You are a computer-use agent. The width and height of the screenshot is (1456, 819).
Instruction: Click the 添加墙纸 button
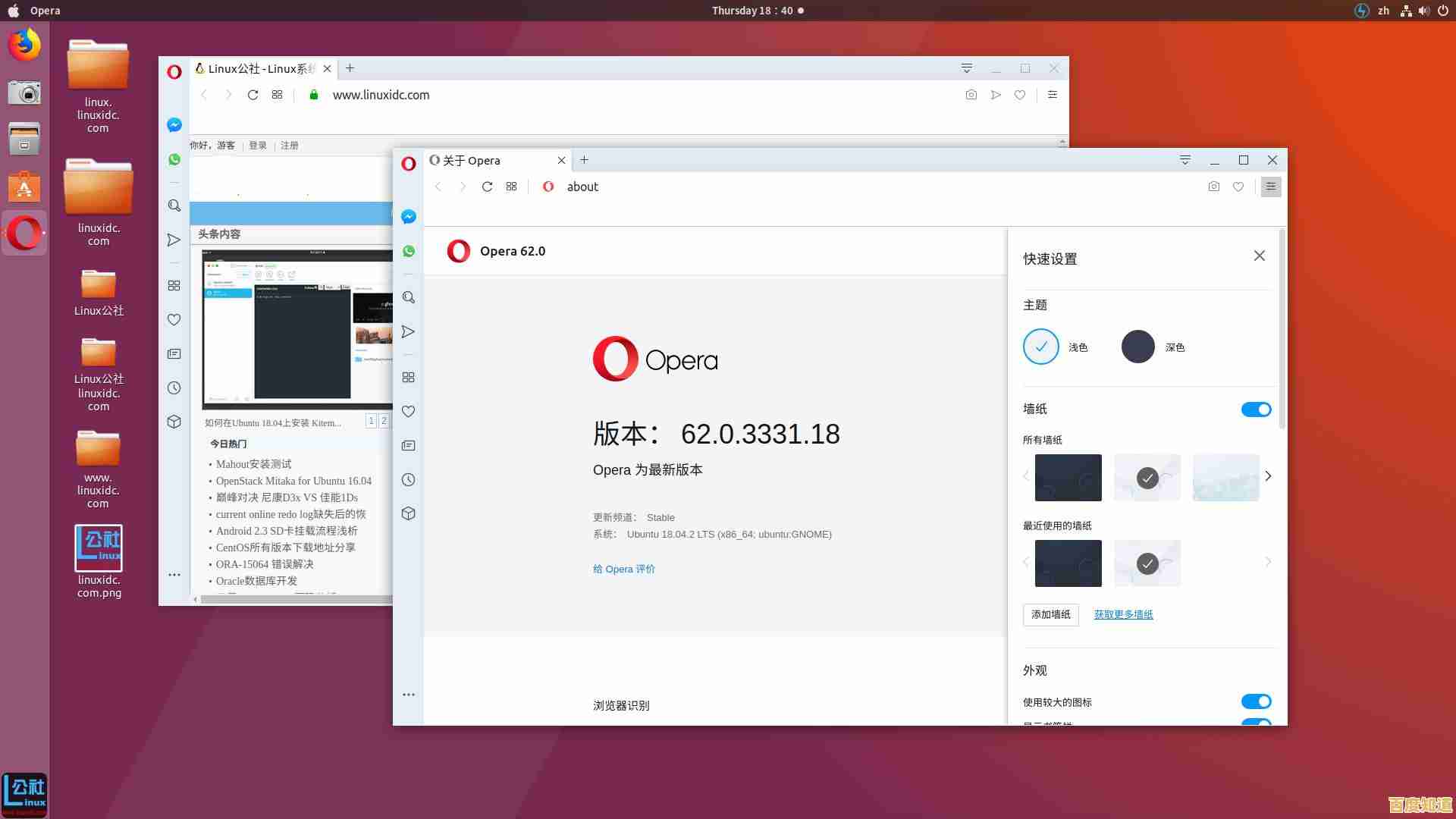tap(1050, 614)
